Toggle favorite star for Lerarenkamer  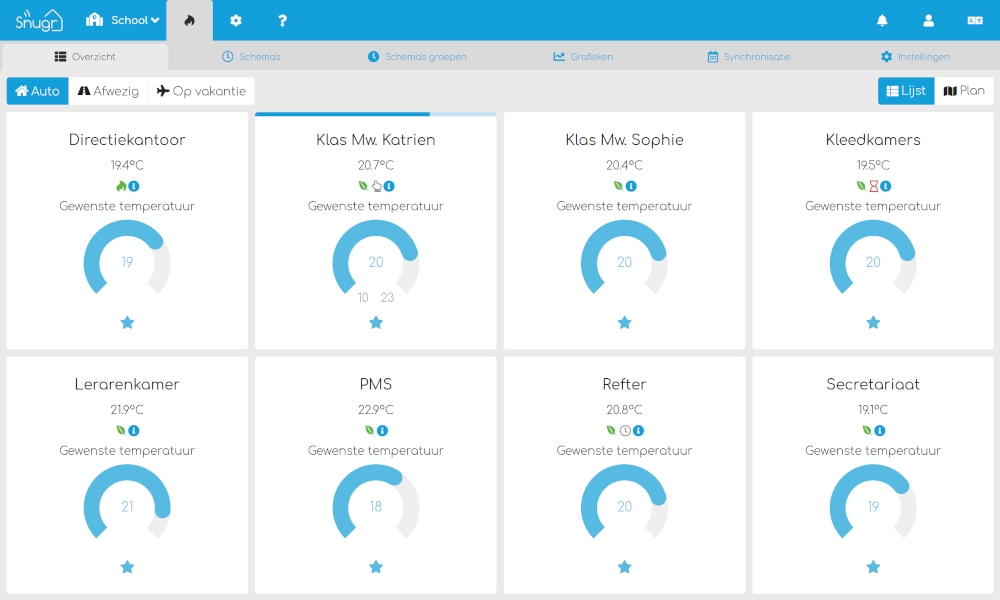[x=128, y=567]
